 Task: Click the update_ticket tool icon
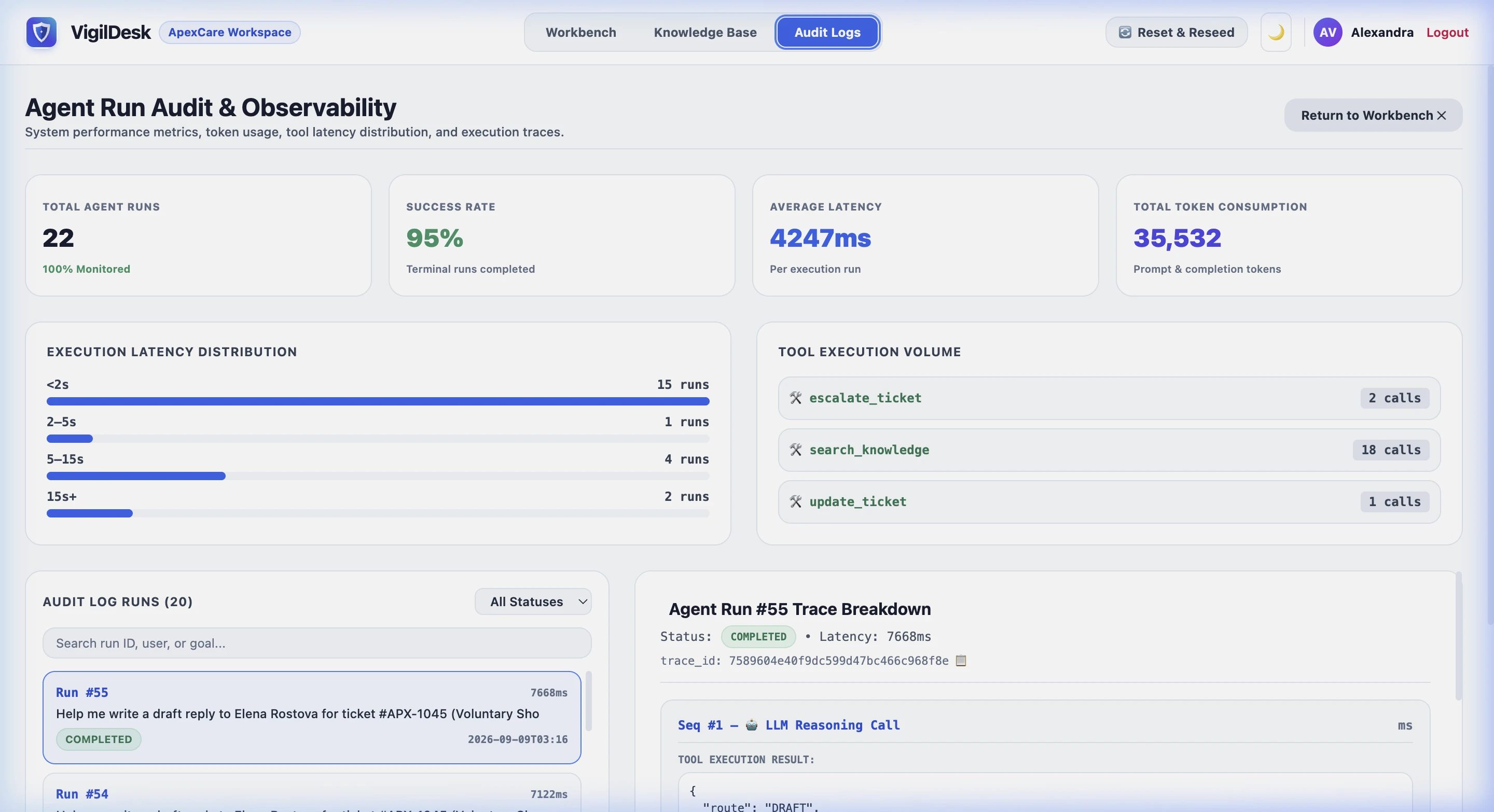click(796, 501)
